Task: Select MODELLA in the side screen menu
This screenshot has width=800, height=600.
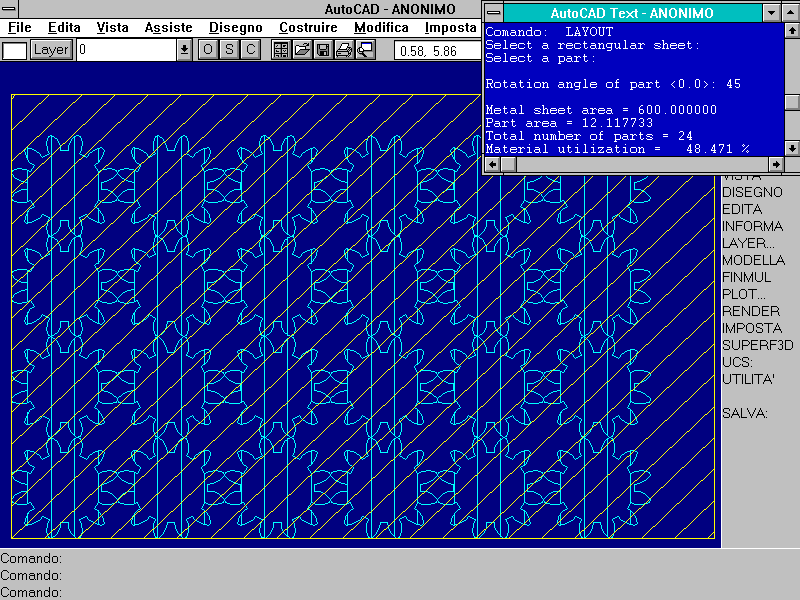Action: [753, 260]
